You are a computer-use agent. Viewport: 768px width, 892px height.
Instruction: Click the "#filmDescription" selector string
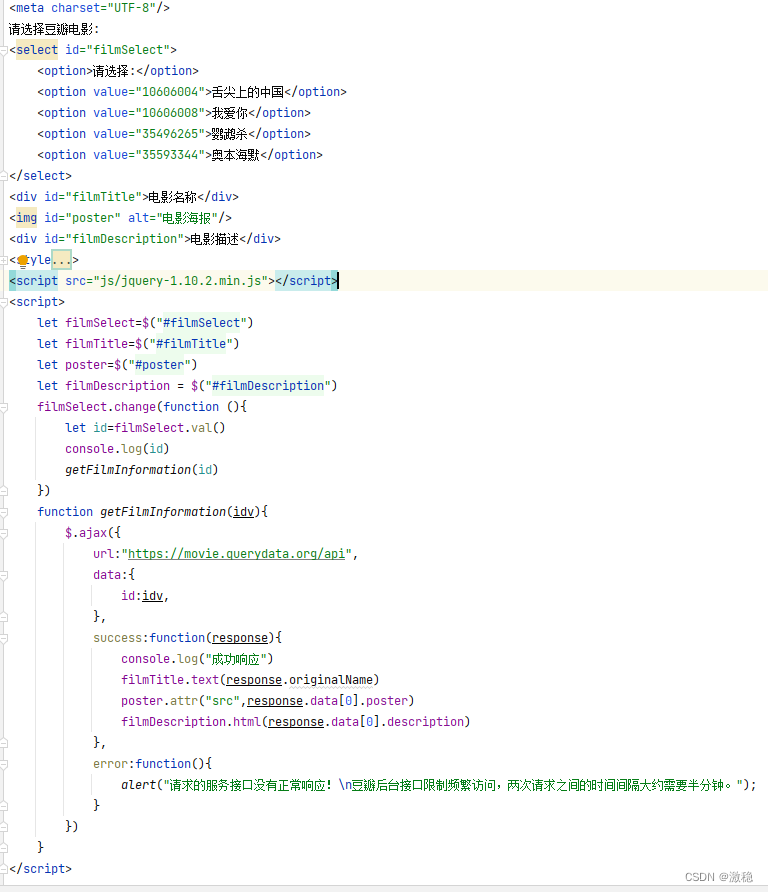click(268, 386)
